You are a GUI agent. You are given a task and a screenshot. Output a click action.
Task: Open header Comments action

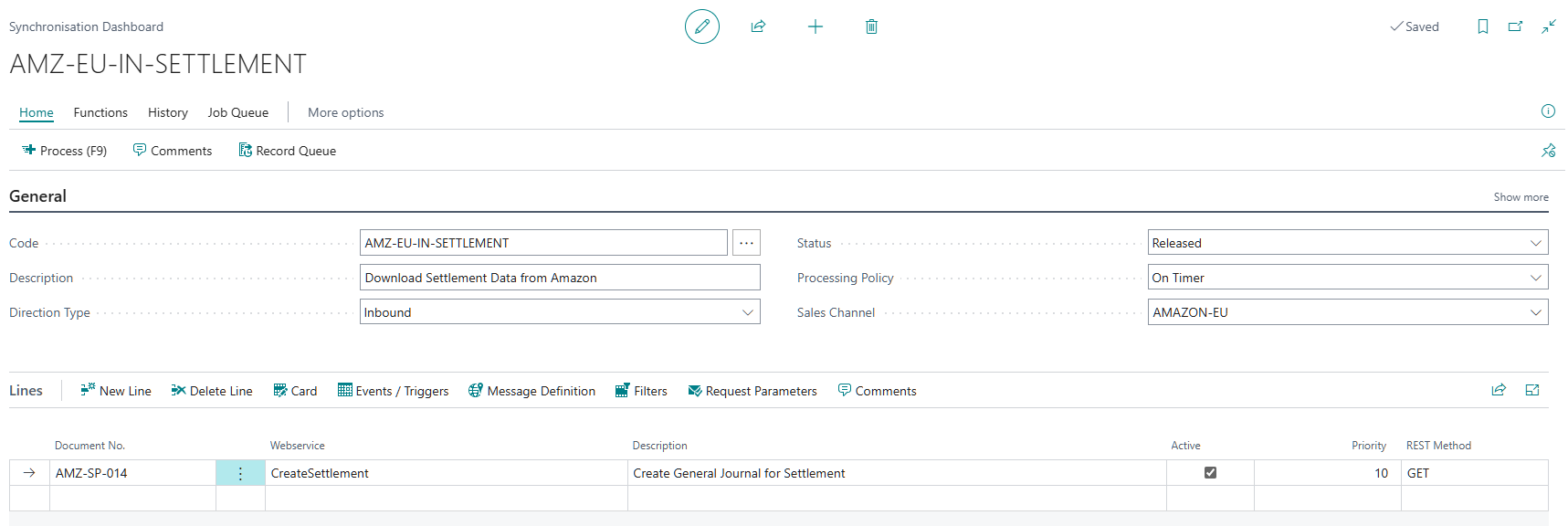coord(173,151)
